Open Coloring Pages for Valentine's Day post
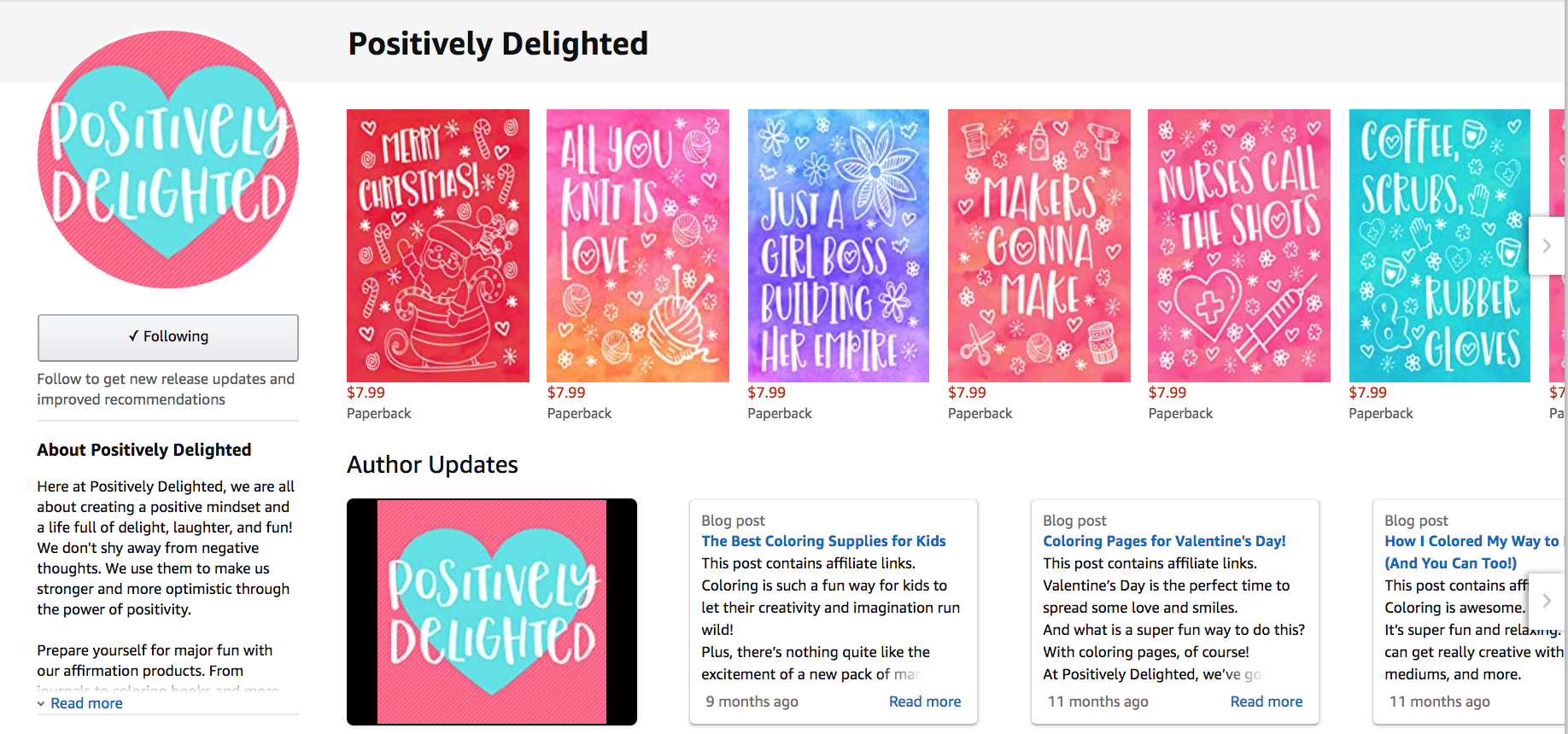 [1164, 541]
